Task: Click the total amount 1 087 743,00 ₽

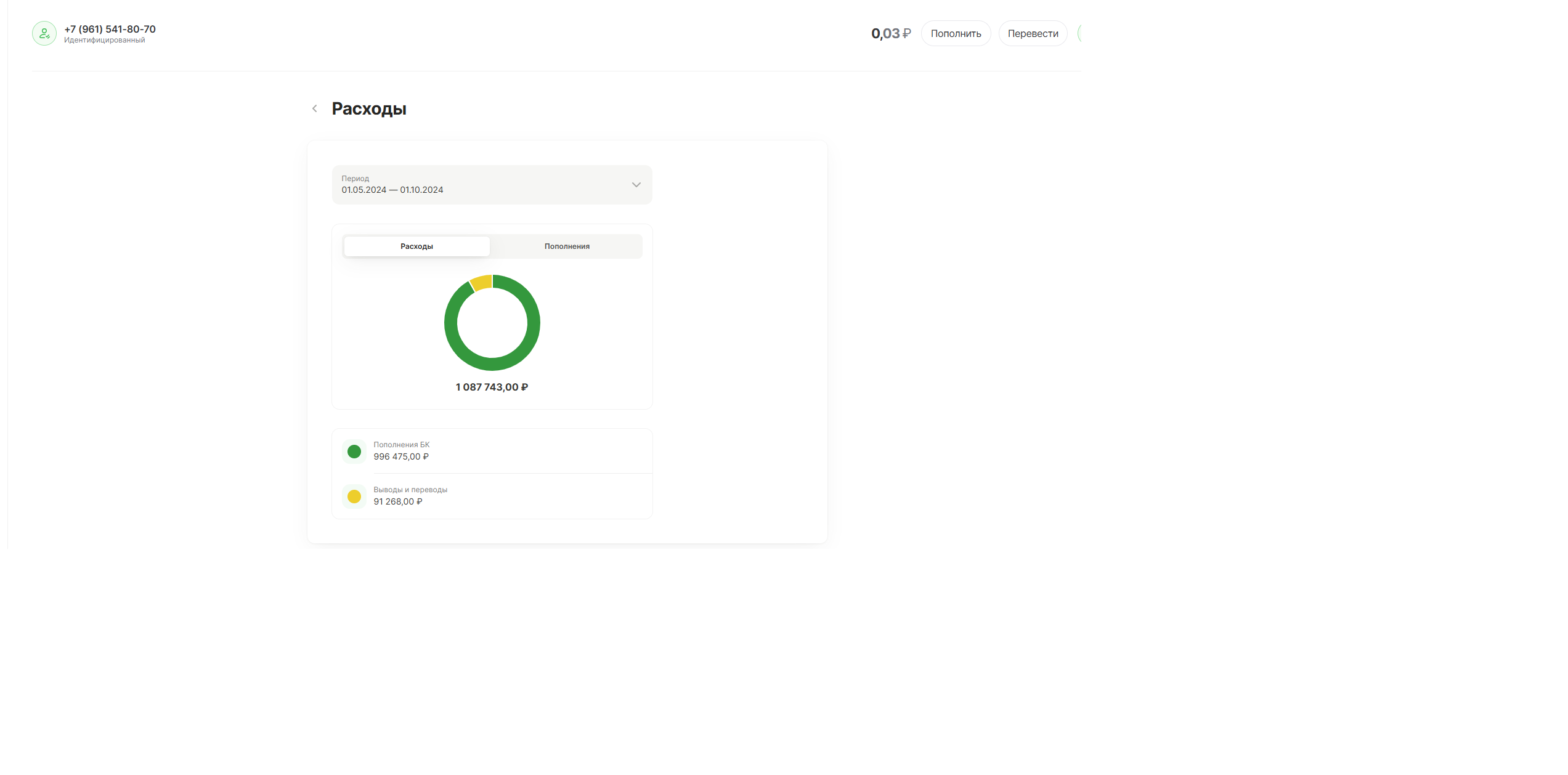Action: click(492, 387)
